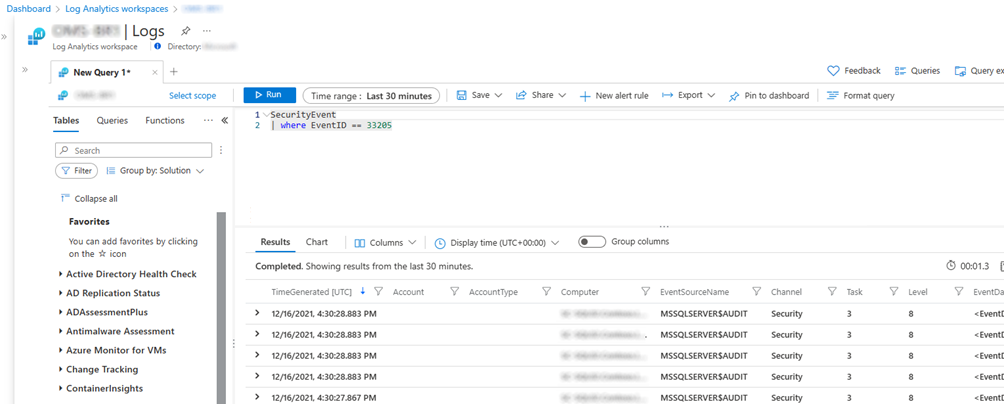Toggle Group columns switch
The image size is (1004, 404).
click(592, 242)
